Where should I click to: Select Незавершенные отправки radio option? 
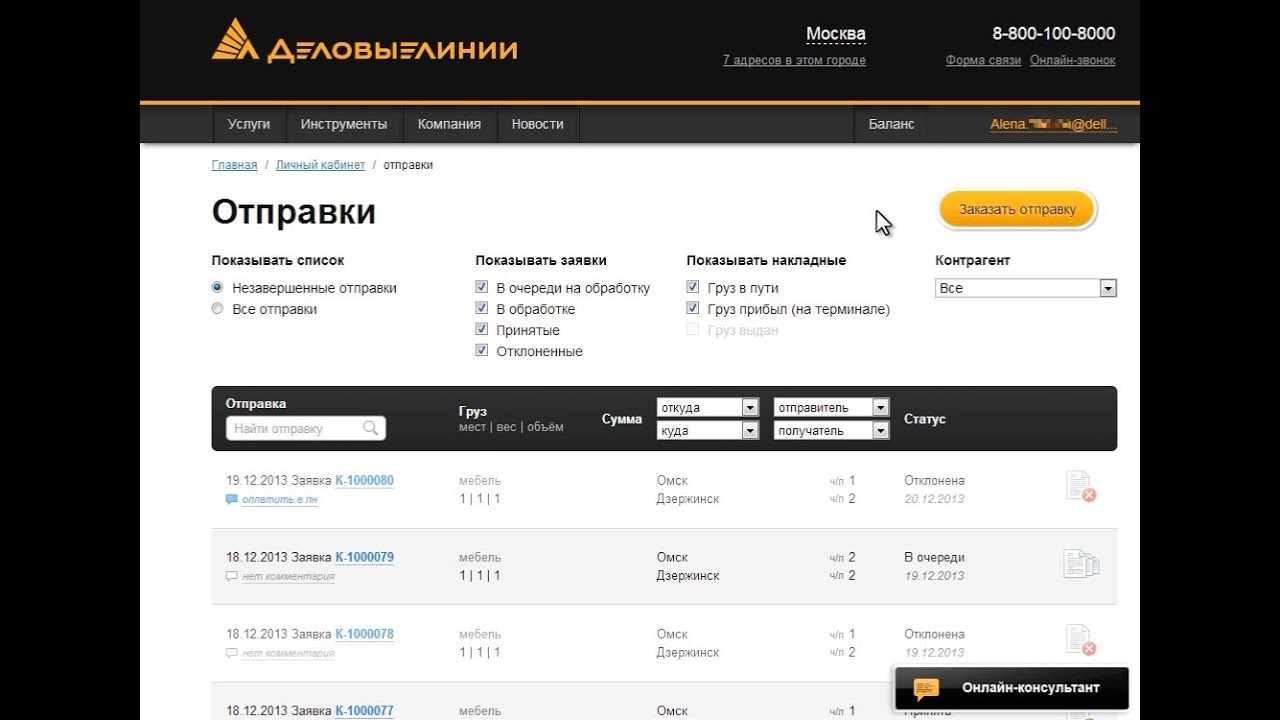tap(217, 287)
